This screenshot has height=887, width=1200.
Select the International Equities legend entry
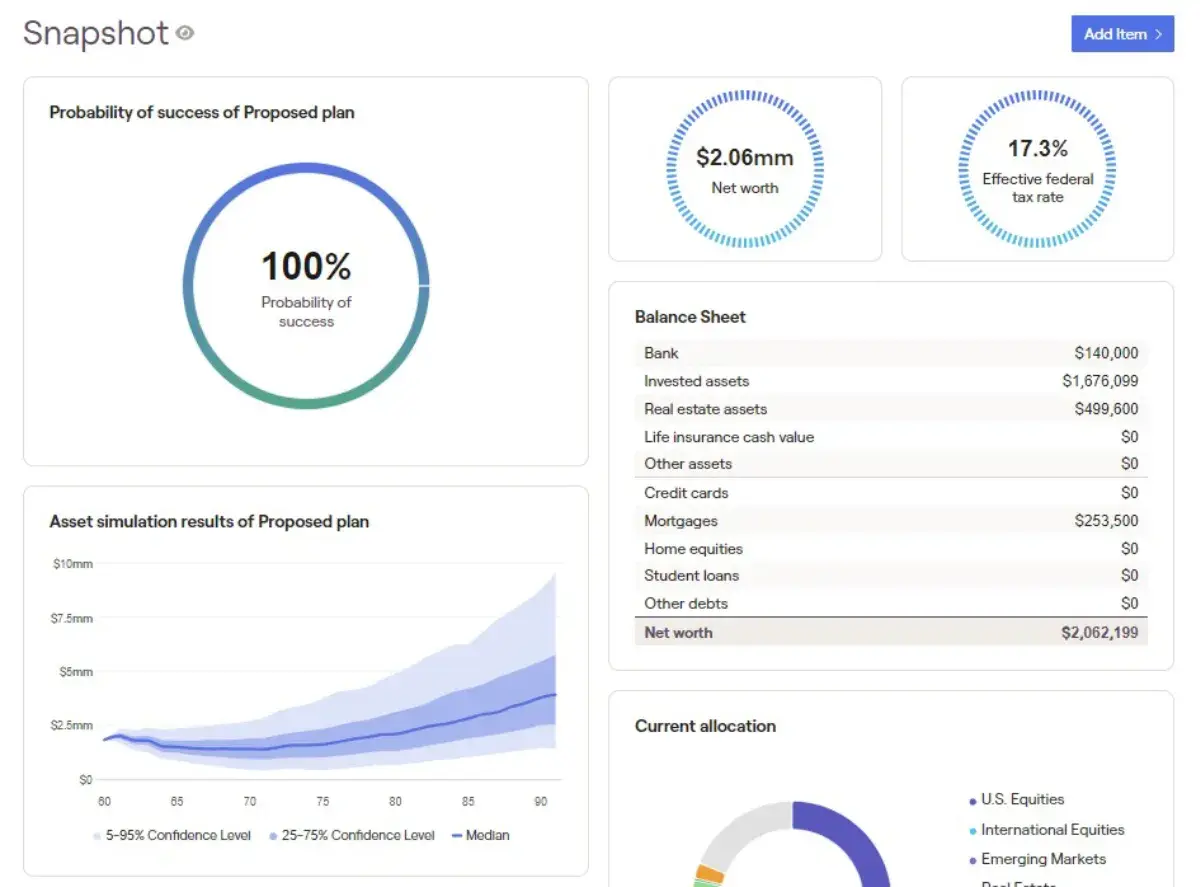pyautogui.click(x=1051, y=829)
